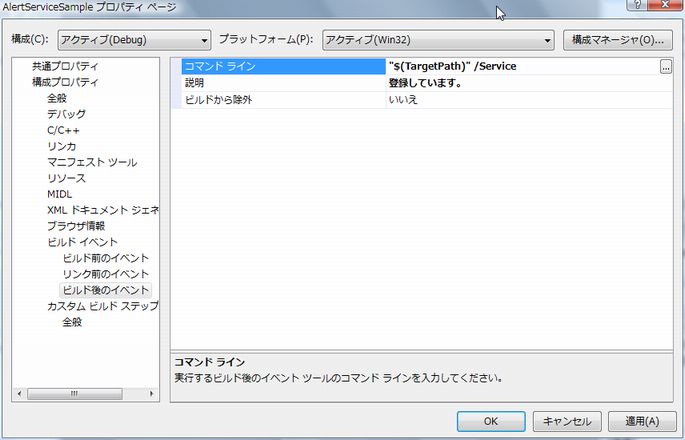Image resolution: width=685 pixels, height=440 pixels.
Task: Select 全般 under 構成プロパティ
Action: (x=59, y=98)
